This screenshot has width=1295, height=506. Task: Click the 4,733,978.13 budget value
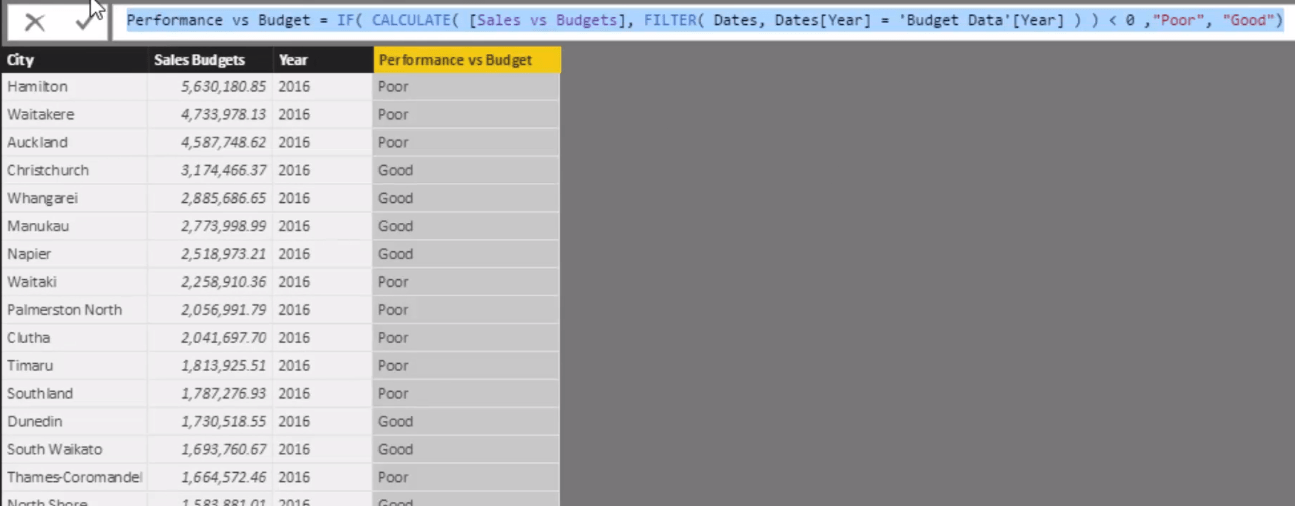tap(224, 115)
